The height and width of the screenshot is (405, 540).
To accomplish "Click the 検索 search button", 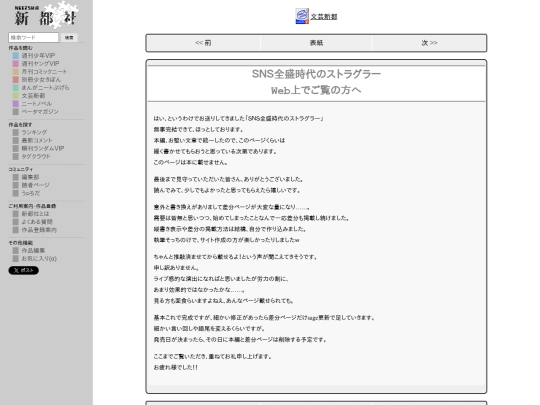I will click(x=69, y=38).
